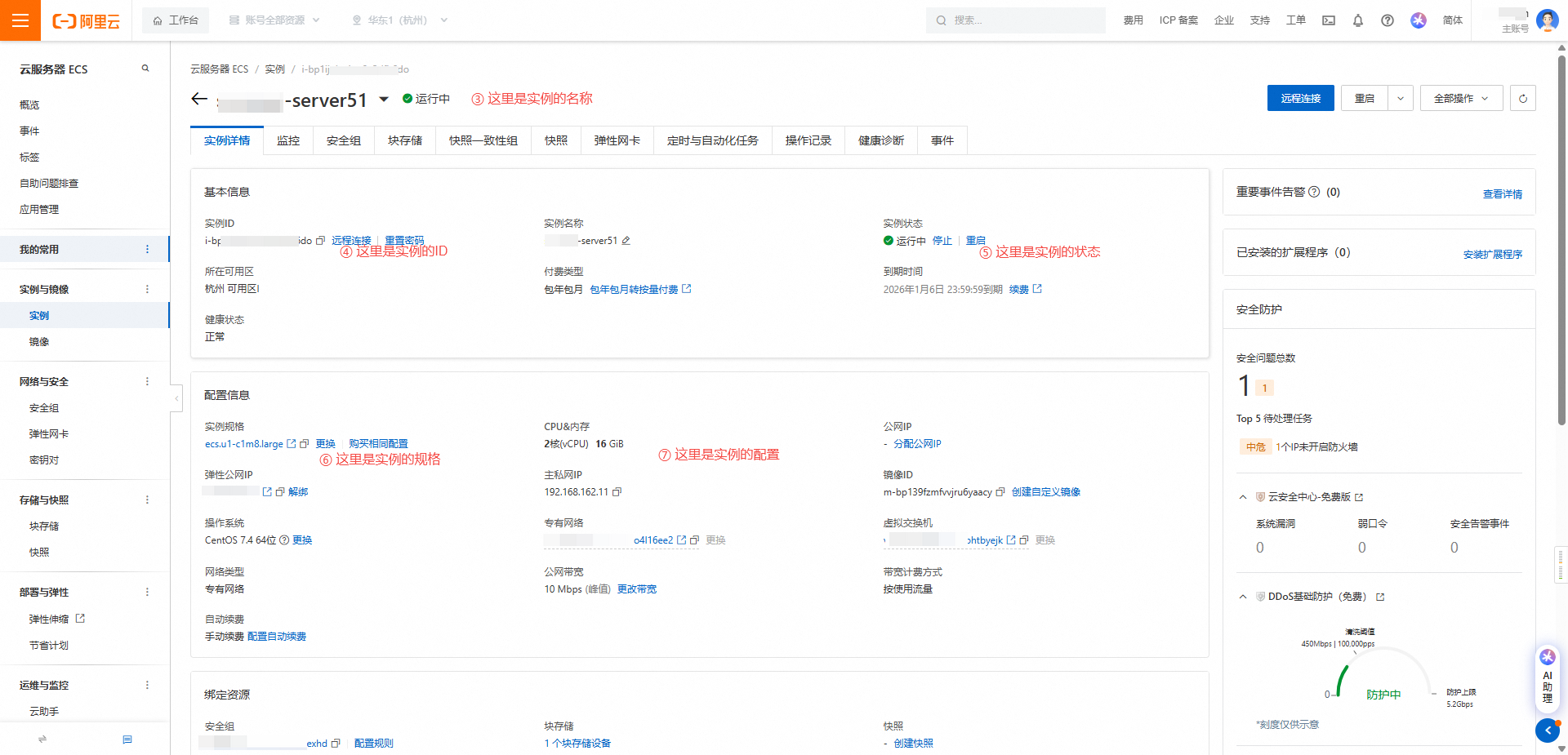Open the 全部操作 dropdown
Viewport: 1568px width, 755px height.
pyautogui.click(x=1461, y=98)
